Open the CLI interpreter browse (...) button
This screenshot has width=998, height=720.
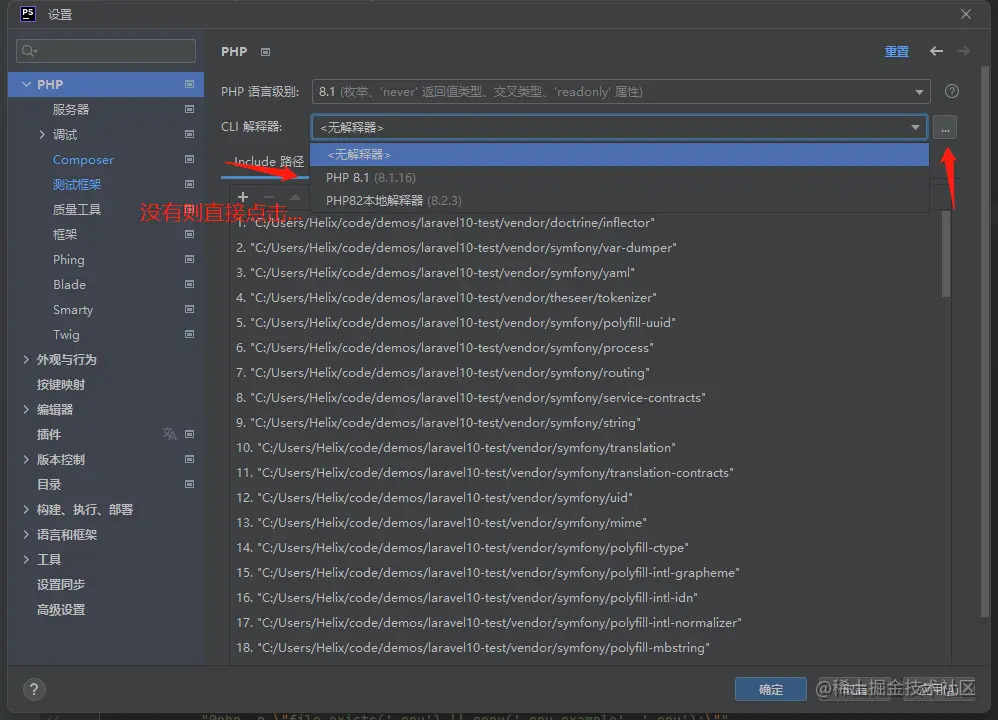tap(945, 128)
